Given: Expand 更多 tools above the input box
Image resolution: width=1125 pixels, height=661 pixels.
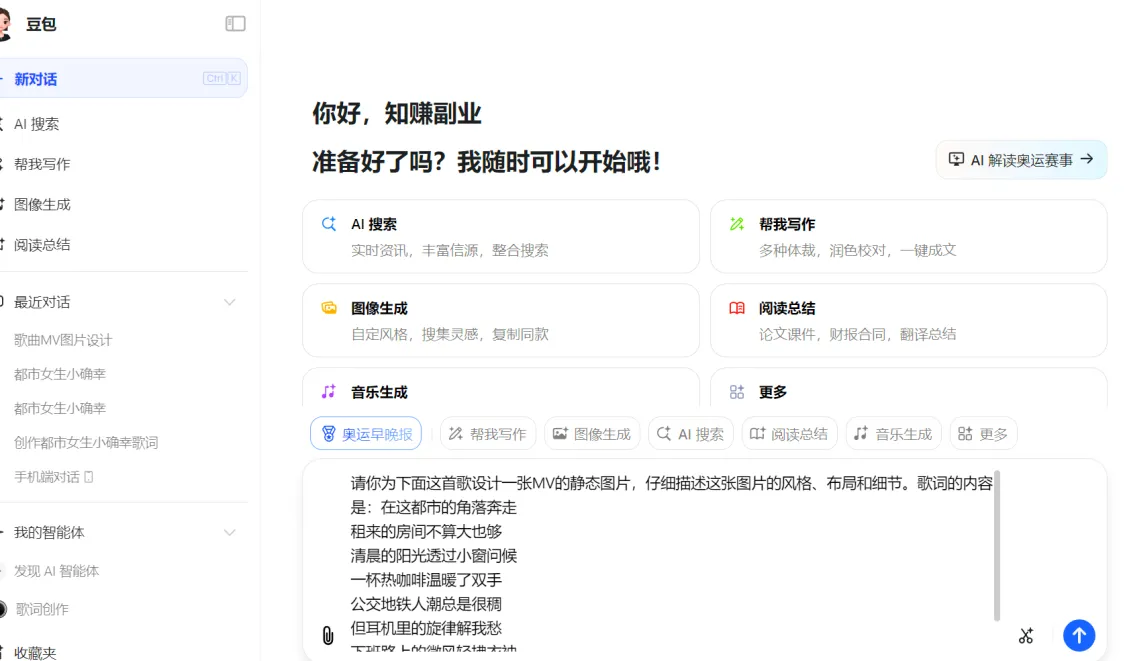Looking at the screenshot, I should [983, 433].
